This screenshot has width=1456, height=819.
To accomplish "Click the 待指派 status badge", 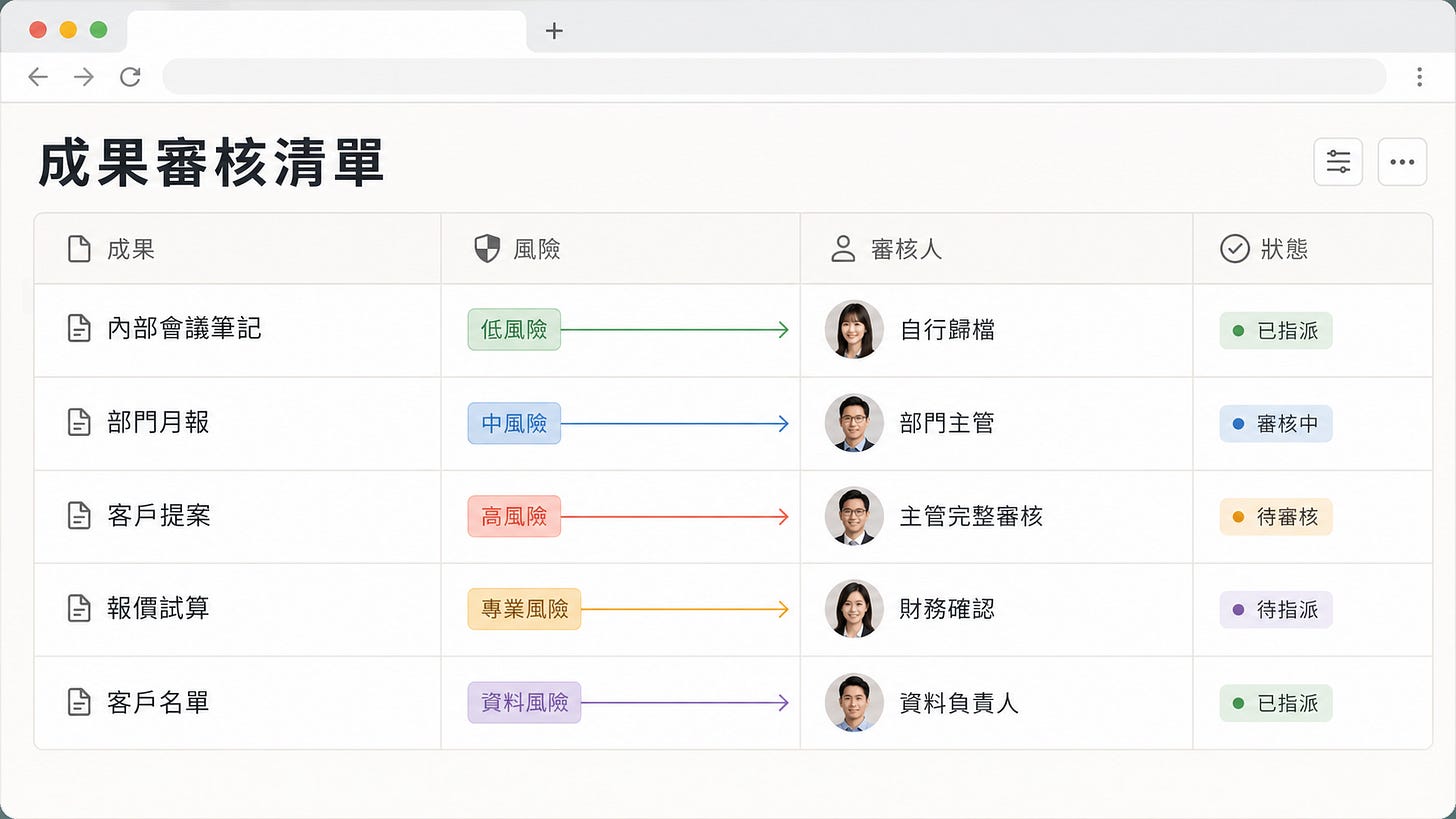I will click(x=1276, y=609).
